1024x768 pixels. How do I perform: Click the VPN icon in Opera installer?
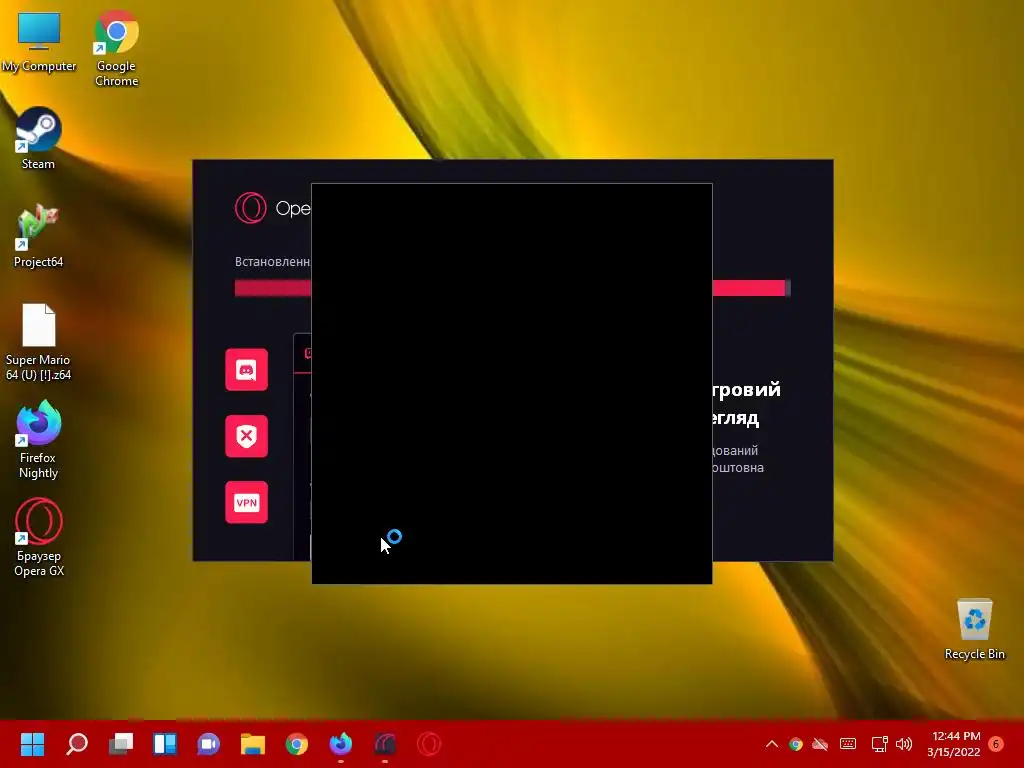coord(246,502)
